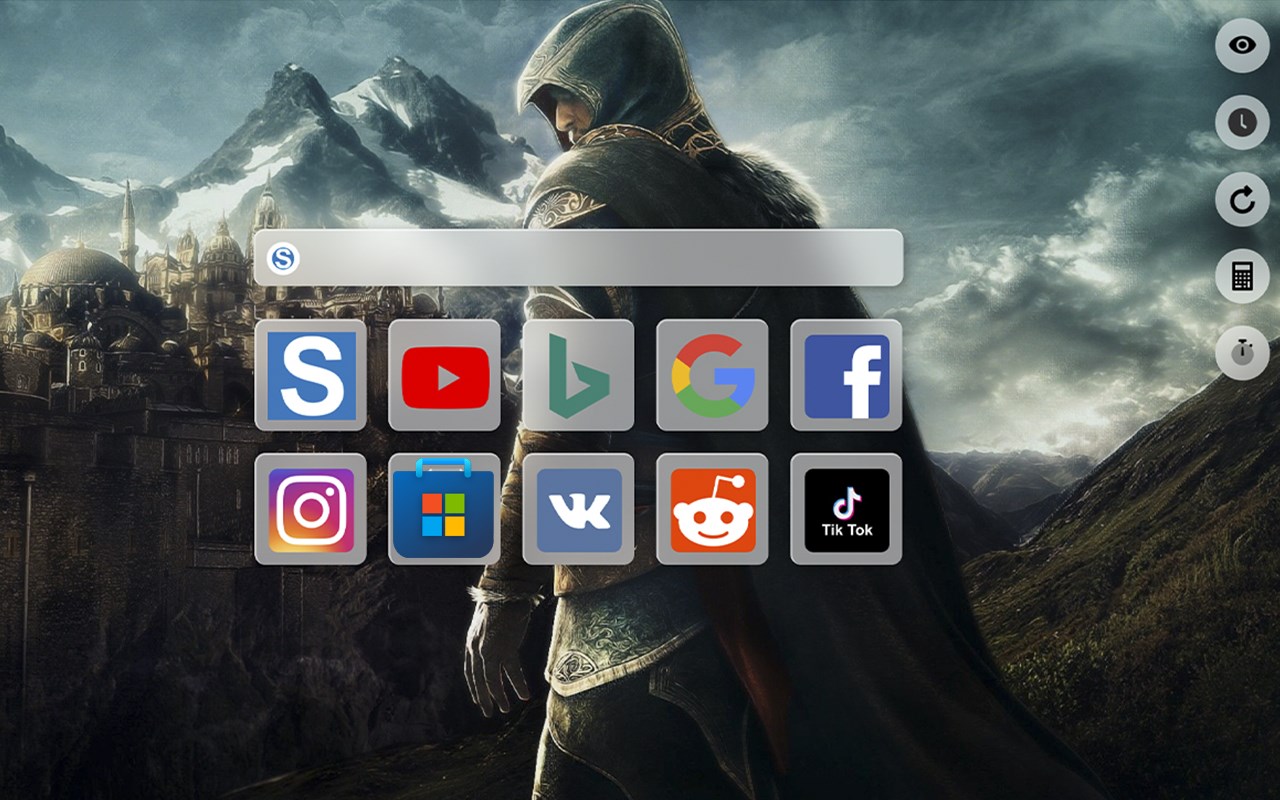The width and height of the screenshot is (1280, 800).
Task: Focus the search bar input field
Action: (x=578, y=258)
